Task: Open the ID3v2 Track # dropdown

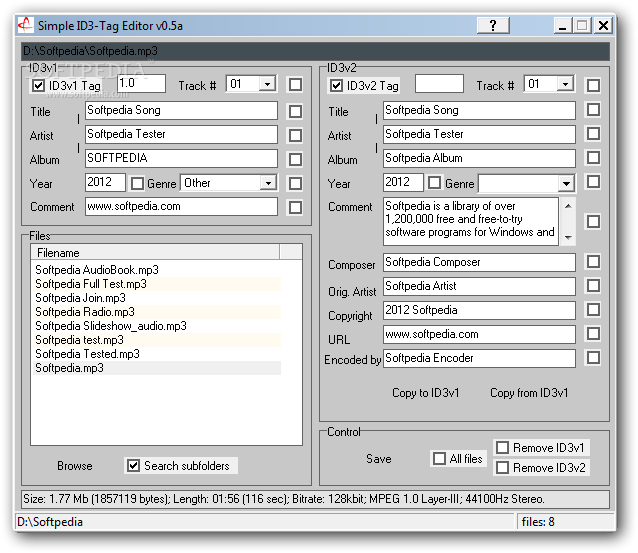Action: tap(565, 84)
